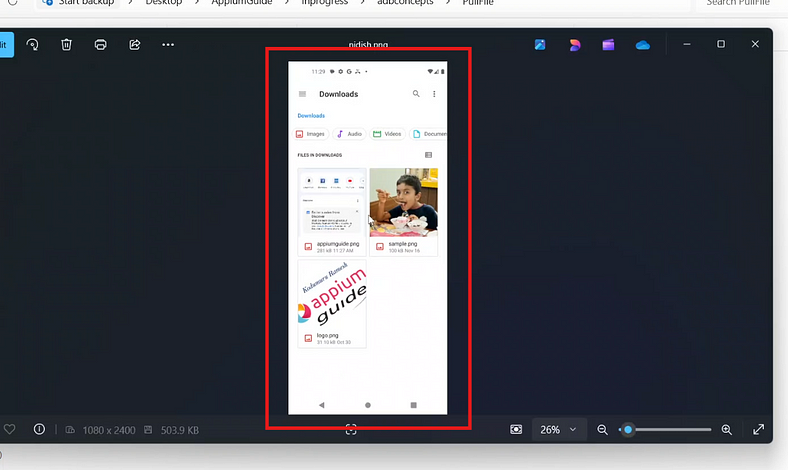Image resolution: width=788 pixels, height=470 pixels.
Task: Click the Microsoft 365 colorful swirl icon
Action: [x=574, y=45]
